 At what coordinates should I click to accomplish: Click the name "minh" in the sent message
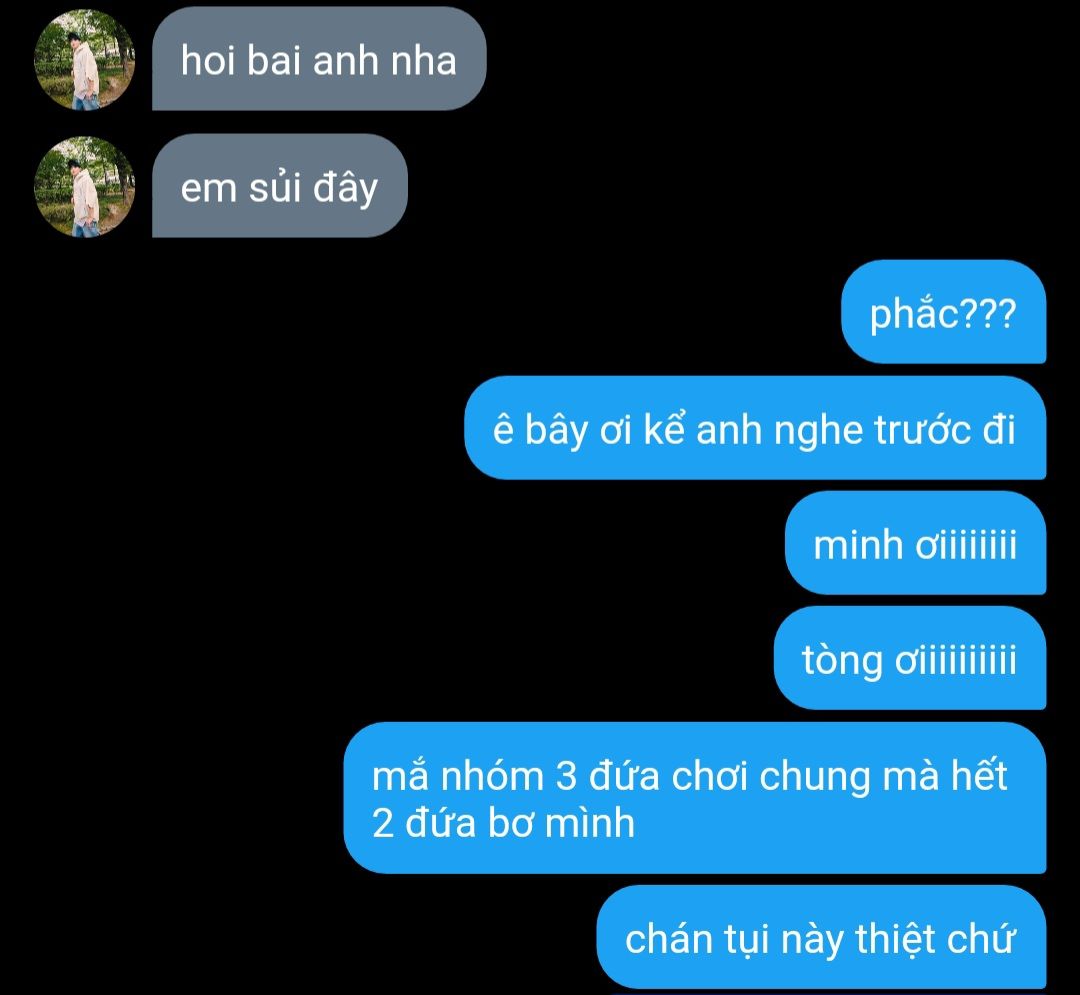tap(858, 545)
